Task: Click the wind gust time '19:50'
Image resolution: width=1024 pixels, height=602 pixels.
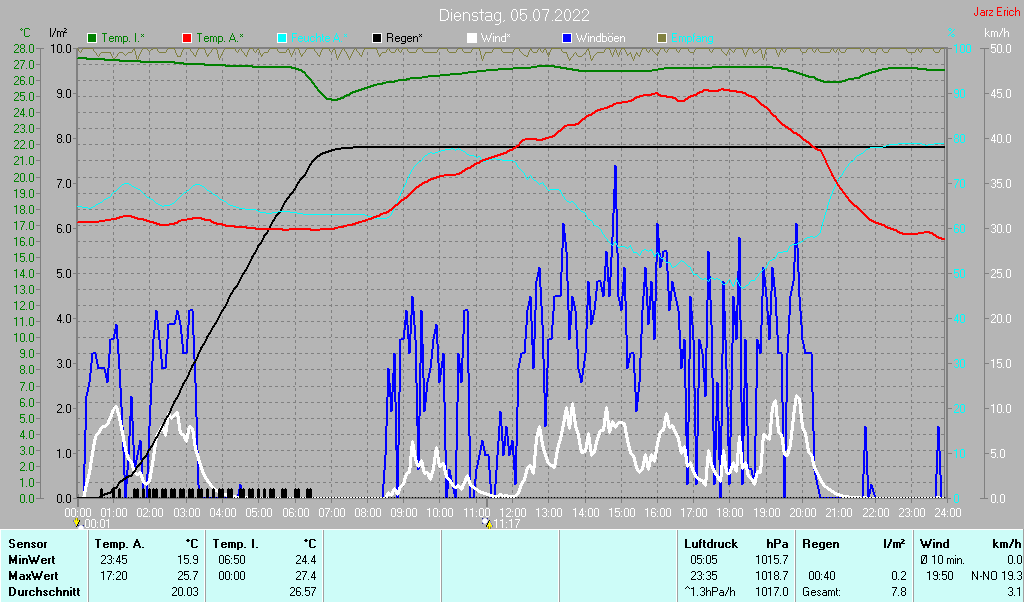Action: (x=940, y=577)
